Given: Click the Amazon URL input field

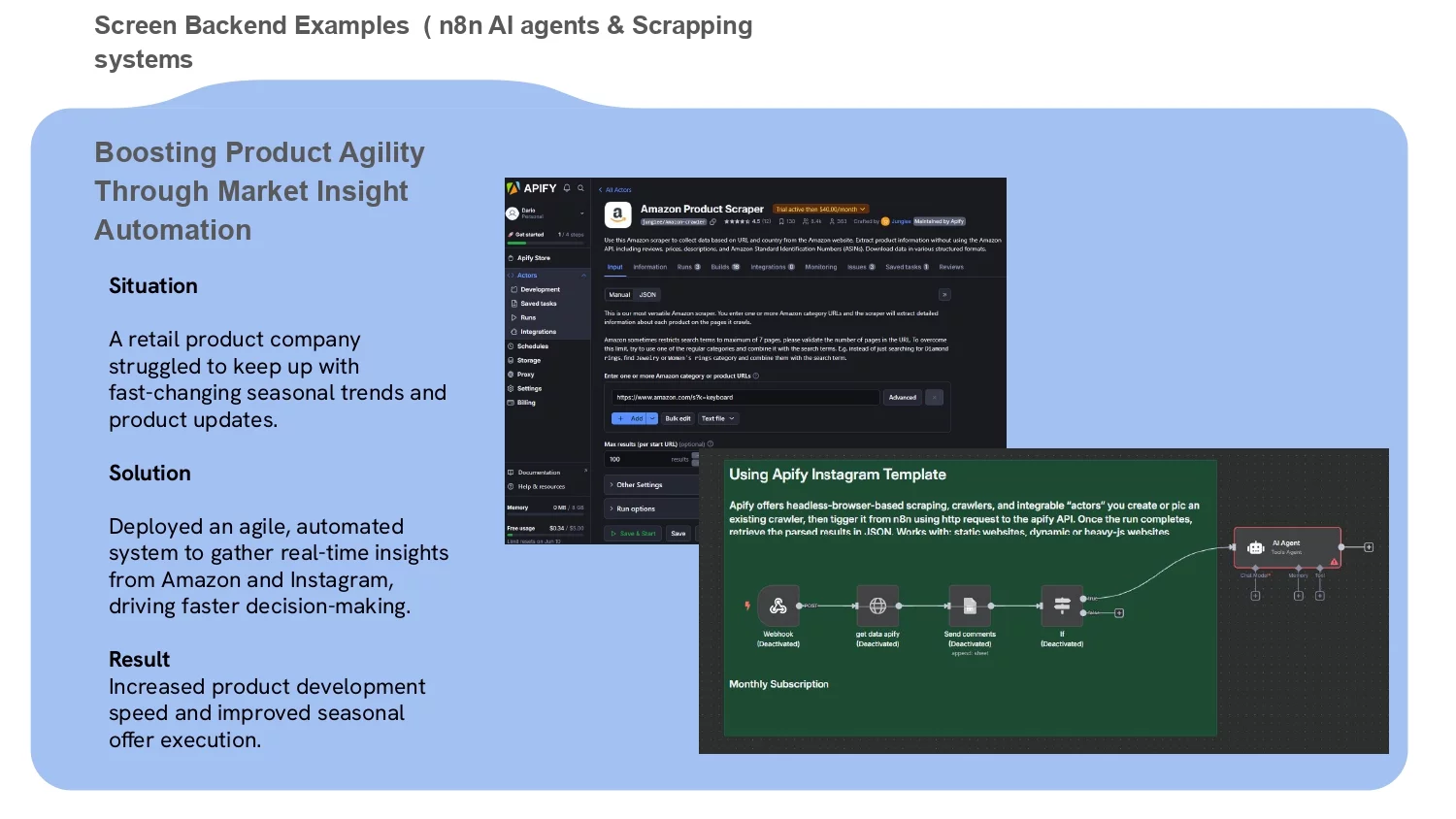Looking at the screenshot, I should click(745, 397).
